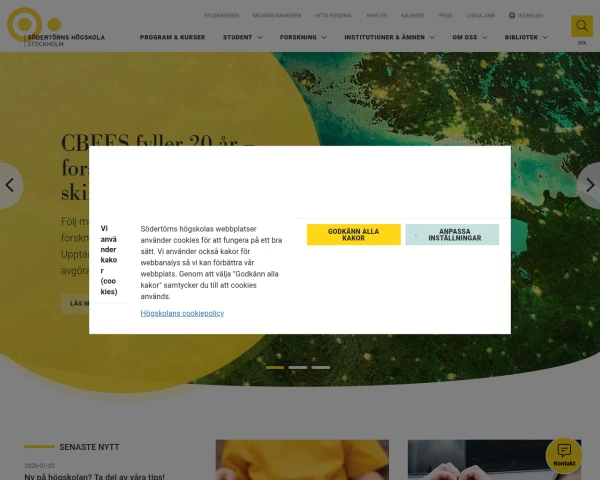Screen dimensions: 600x480
Task: Click the Södertörns högskola logo
Action: (x=56, y=27)
